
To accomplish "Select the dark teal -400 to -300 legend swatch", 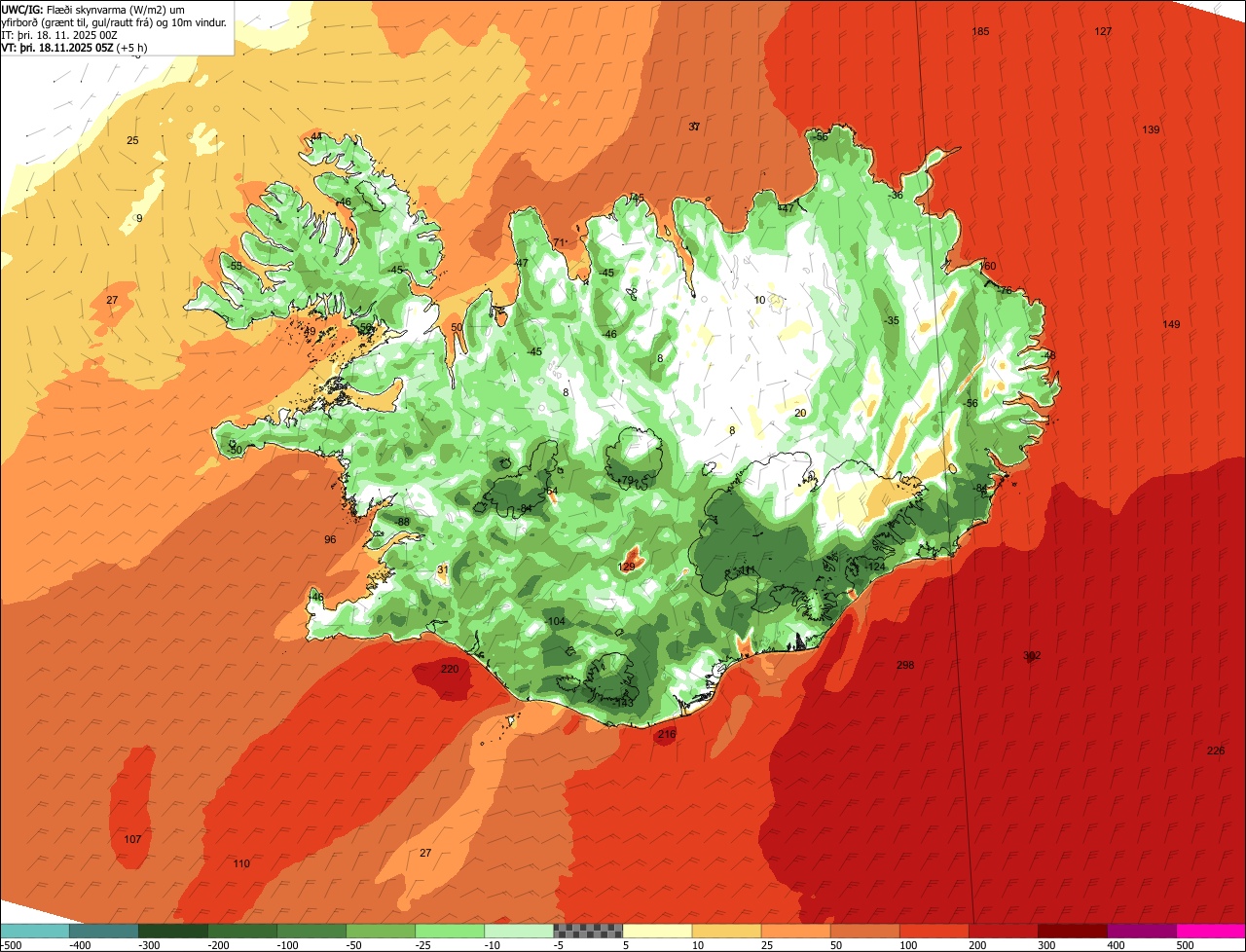I will [x=104, y=931].
